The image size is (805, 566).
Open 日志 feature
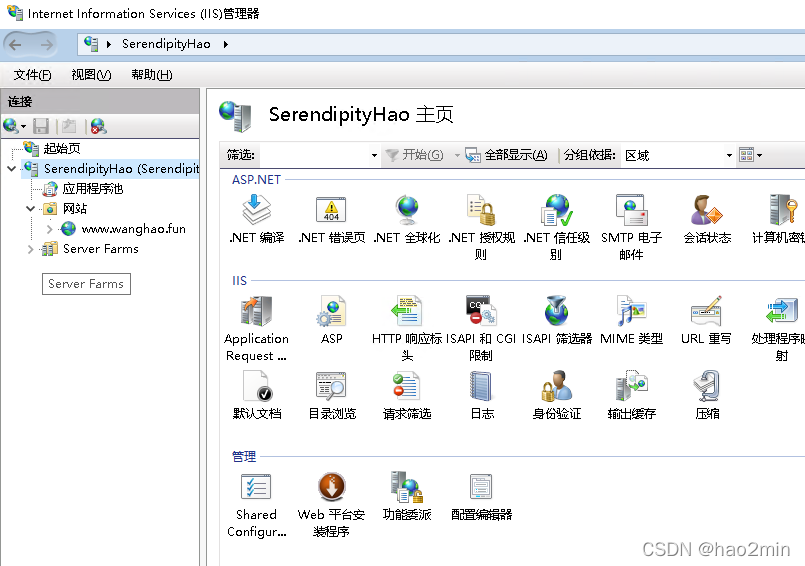[482, 395]
